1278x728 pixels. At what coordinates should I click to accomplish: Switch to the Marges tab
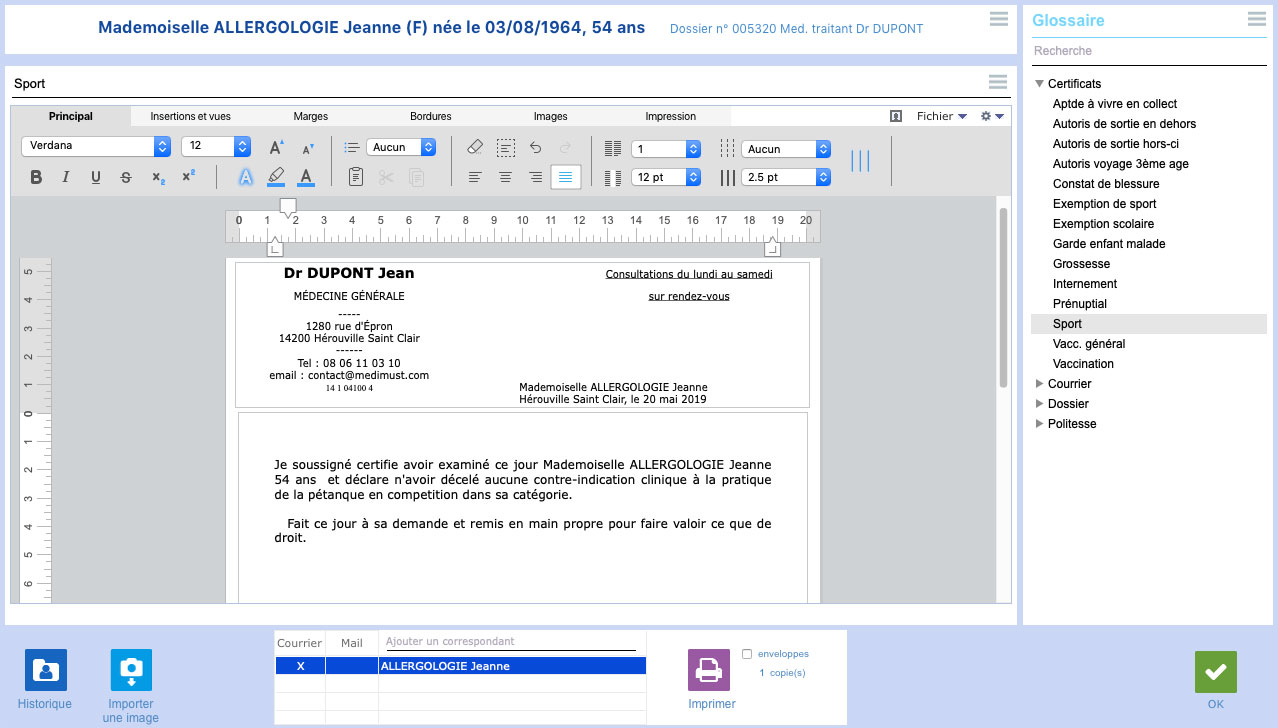[310, 116]
